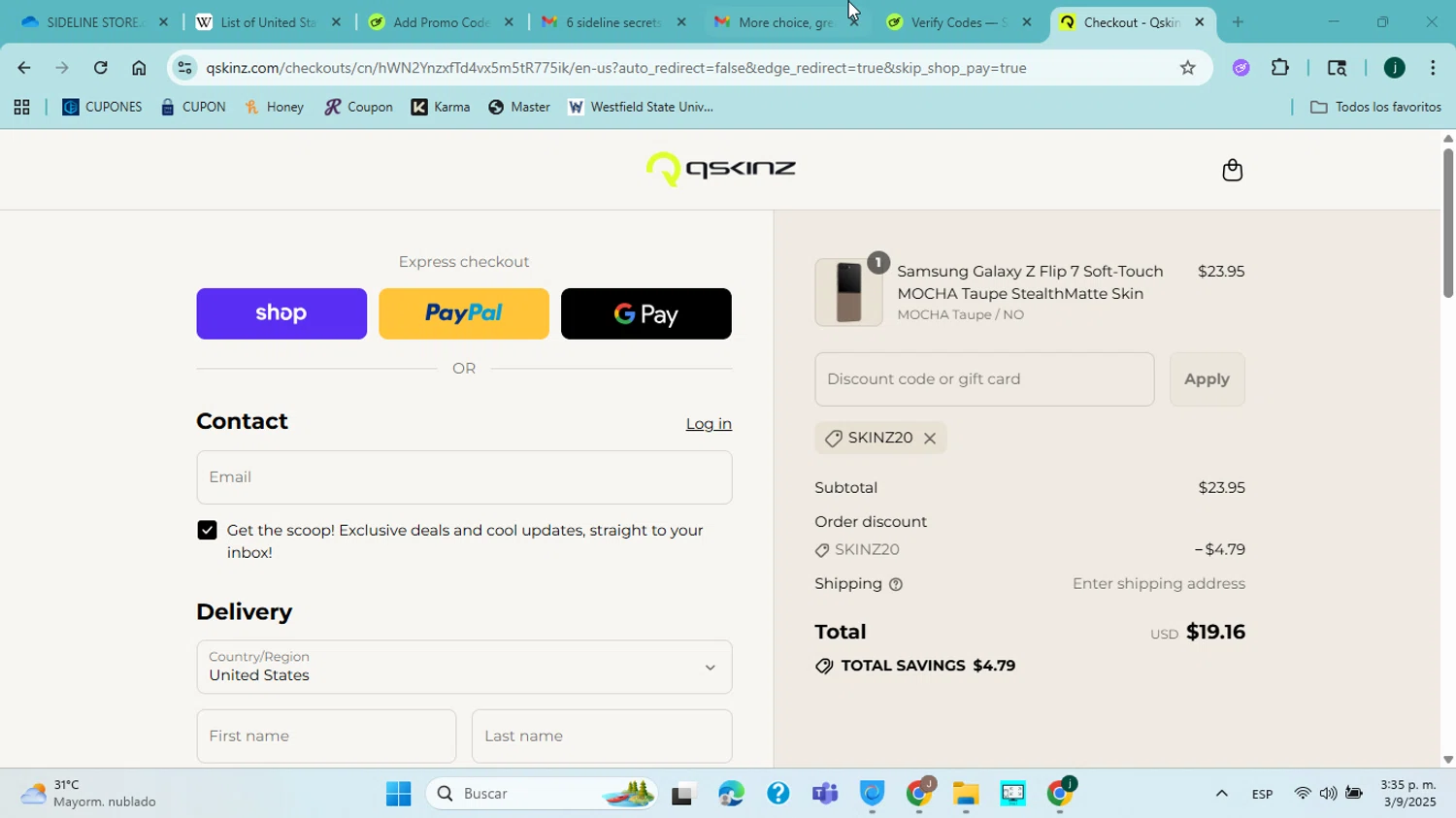View site information icon in address bar

click(184, 68)
